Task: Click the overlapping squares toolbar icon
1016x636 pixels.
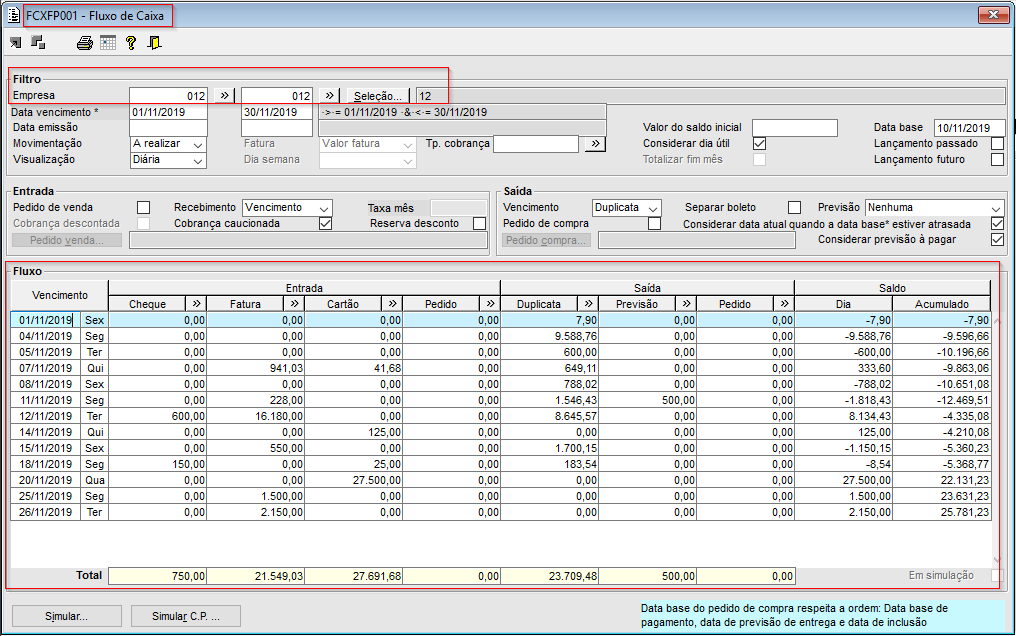Action: pos(38,43)
